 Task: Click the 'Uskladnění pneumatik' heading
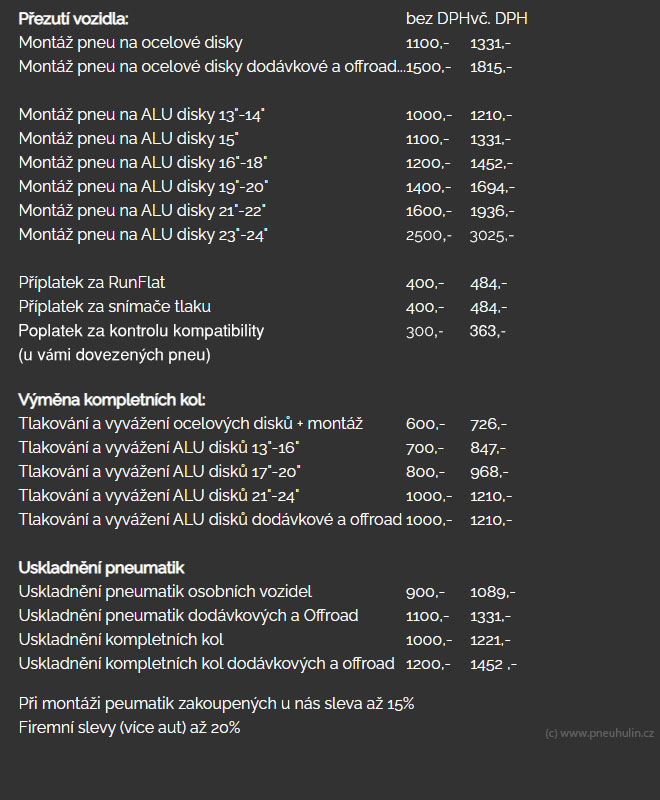pyautogui.click(x=101, y=568)
